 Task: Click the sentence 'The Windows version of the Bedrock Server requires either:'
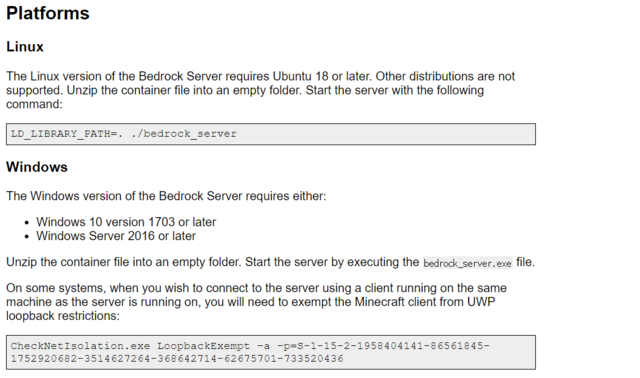166,196
